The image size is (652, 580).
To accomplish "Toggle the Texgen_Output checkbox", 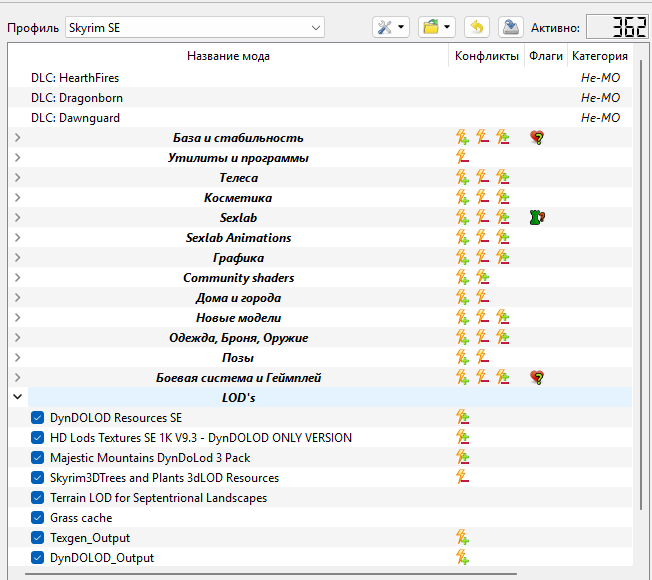I will coord(37,538).
